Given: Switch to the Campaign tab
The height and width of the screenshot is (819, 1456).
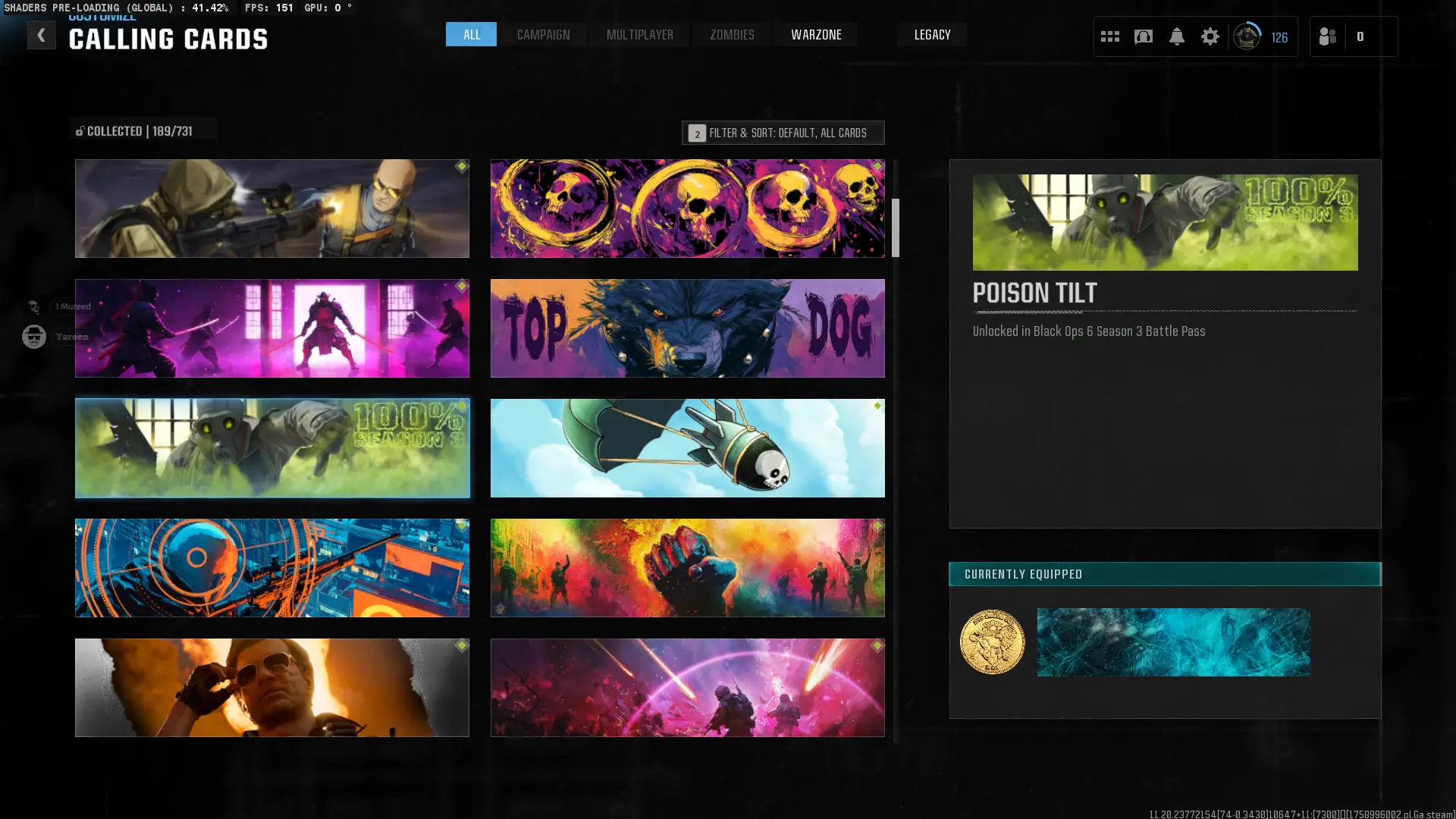Looking at the screenshot, I should pos(543,34).
